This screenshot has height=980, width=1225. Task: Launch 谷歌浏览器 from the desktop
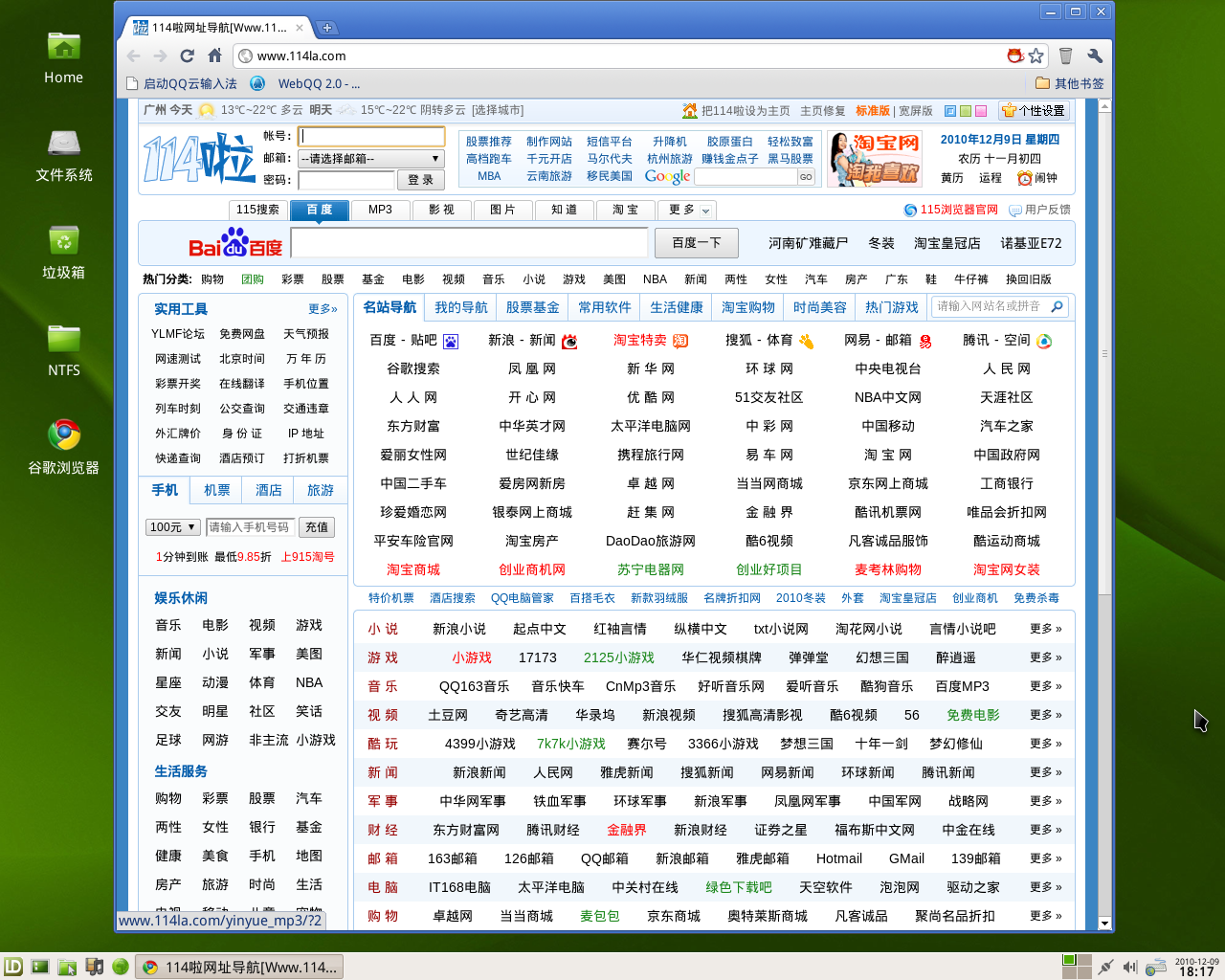coord(63,448)
